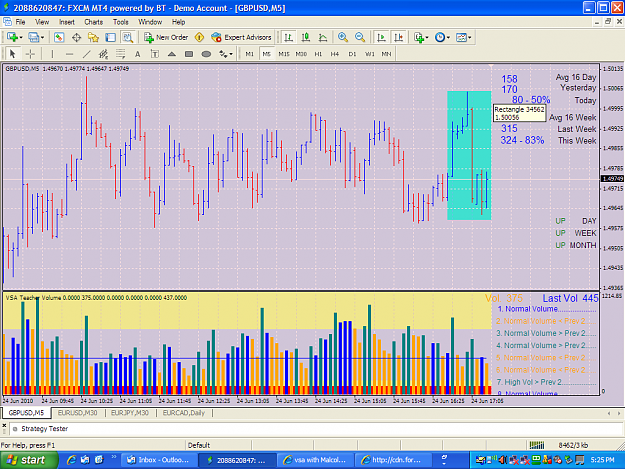Screen dimensions: 625x469
Task: Click the Zoom In magnifier icon
Action: 342,37
